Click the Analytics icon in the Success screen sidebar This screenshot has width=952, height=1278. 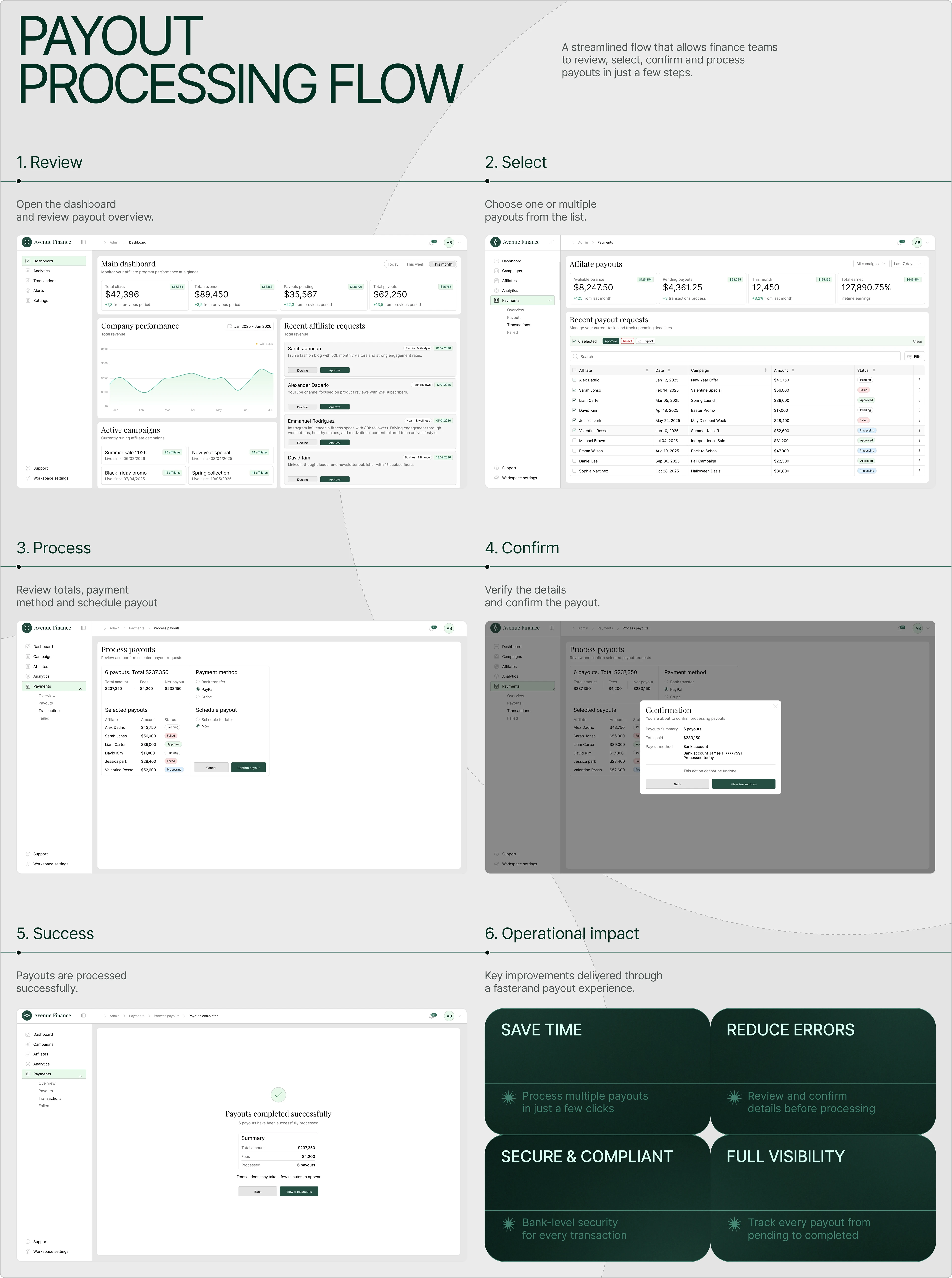coord(28,1064)
